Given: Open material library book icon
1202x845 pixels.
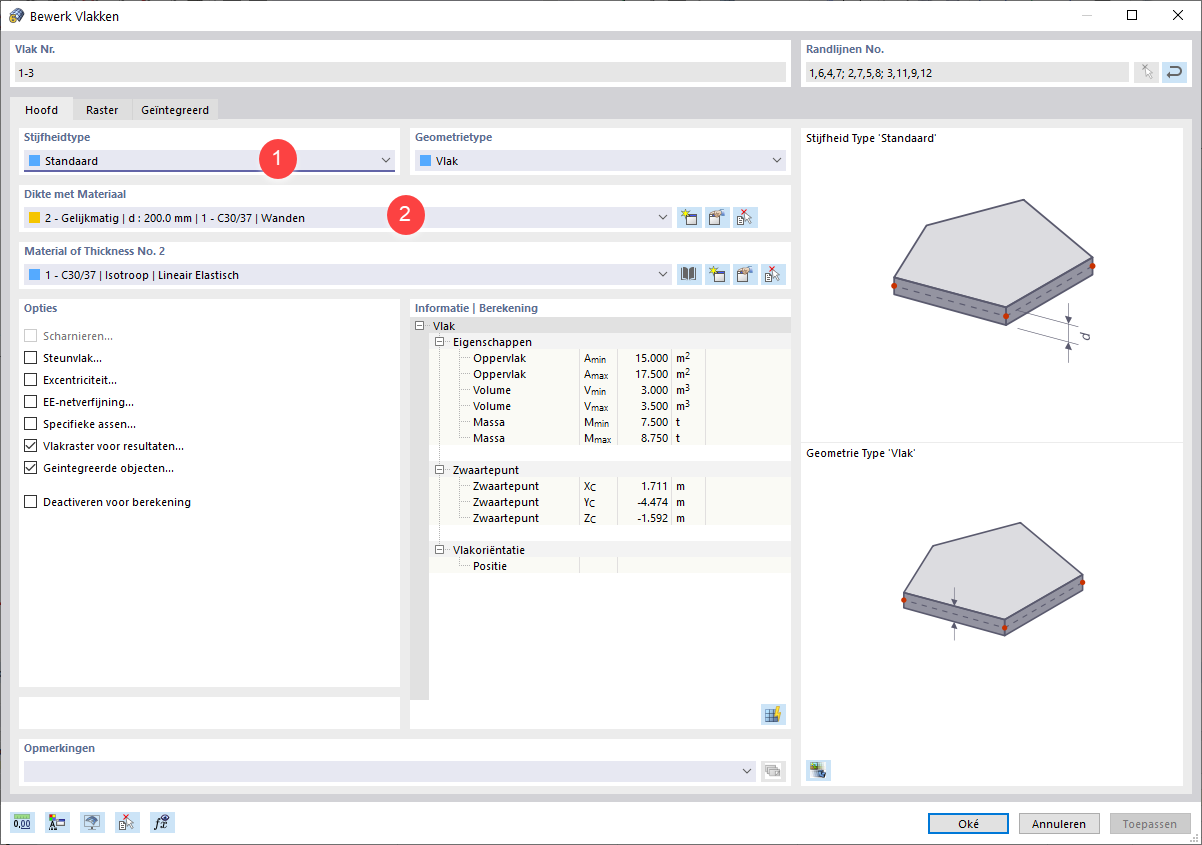Looking at the screenshot, I should tap(689, 274).
